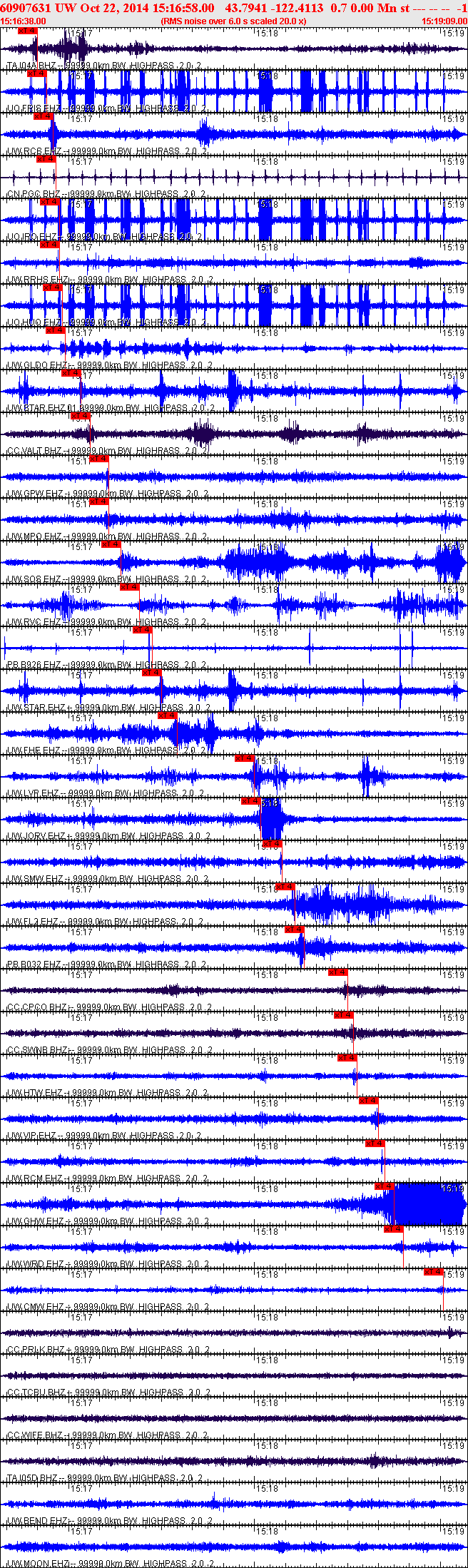Click the start time 15:16:38.00 label
The width and height of the screenshot is (468, 1568).
tap(23, 21)
